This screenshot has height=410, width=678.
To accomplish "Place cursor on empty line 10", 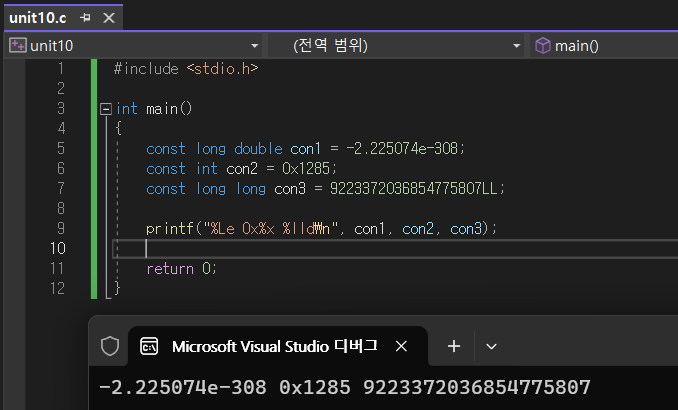I will (394, 249).
